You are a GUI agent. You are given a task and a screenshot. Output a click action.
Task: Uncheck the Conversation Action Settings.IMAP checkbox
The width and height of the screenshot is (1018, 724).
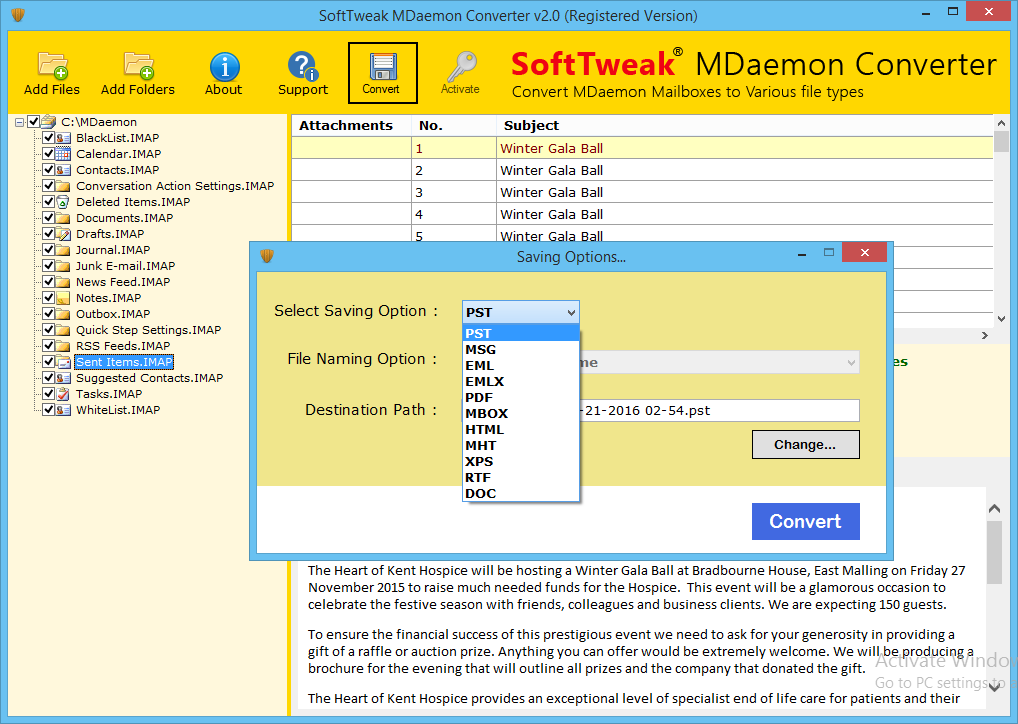click(x=48, y=186)
